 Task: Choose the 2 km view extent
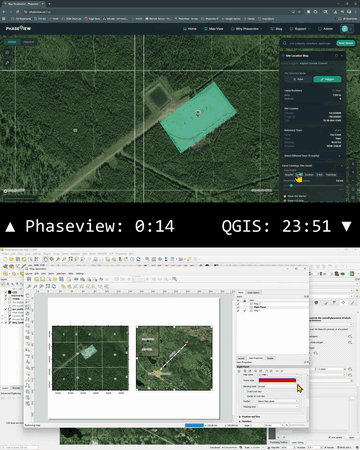click(319, 175)
